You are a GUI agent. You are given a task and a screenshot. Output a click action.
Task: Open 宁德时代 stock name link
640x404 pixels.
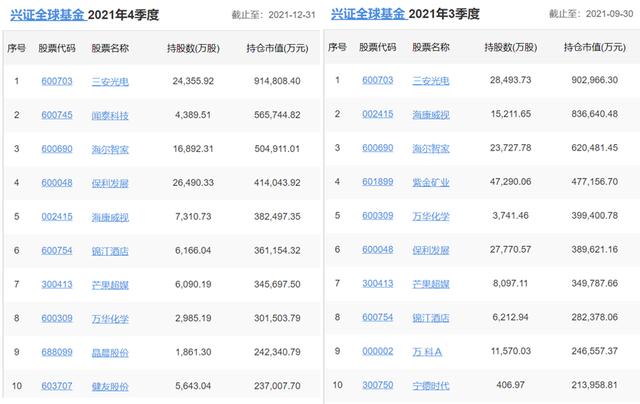tap(431, 386)
